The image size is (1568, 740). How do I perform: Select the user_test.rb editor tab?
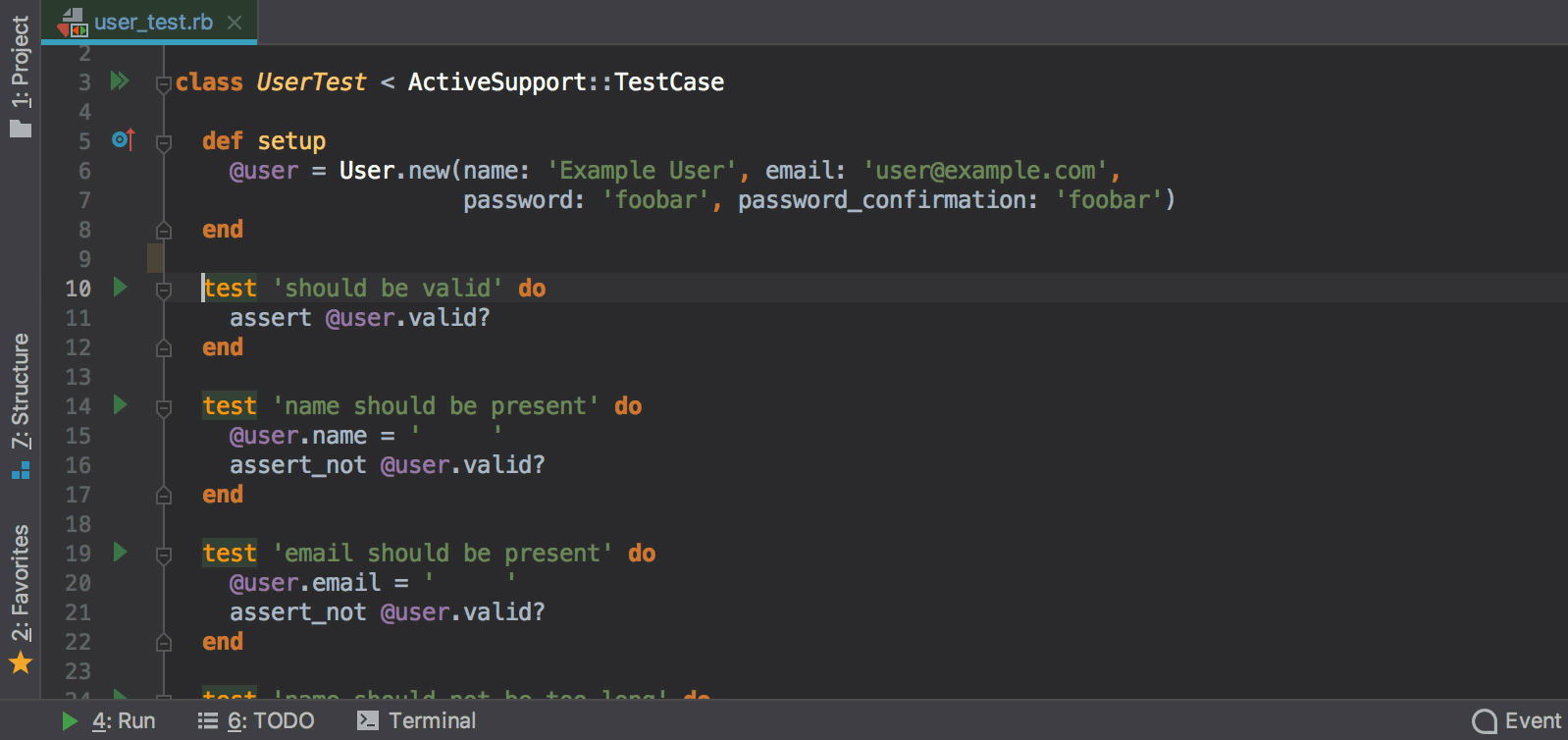coord(152,22)
